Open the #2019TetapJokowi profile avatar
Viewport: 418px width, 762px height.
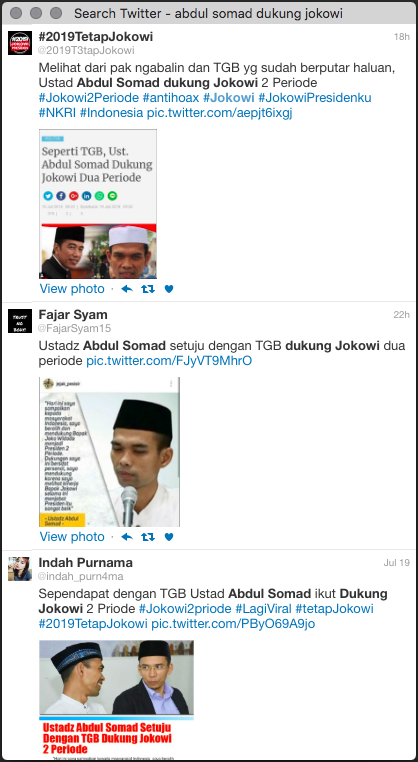20,43
